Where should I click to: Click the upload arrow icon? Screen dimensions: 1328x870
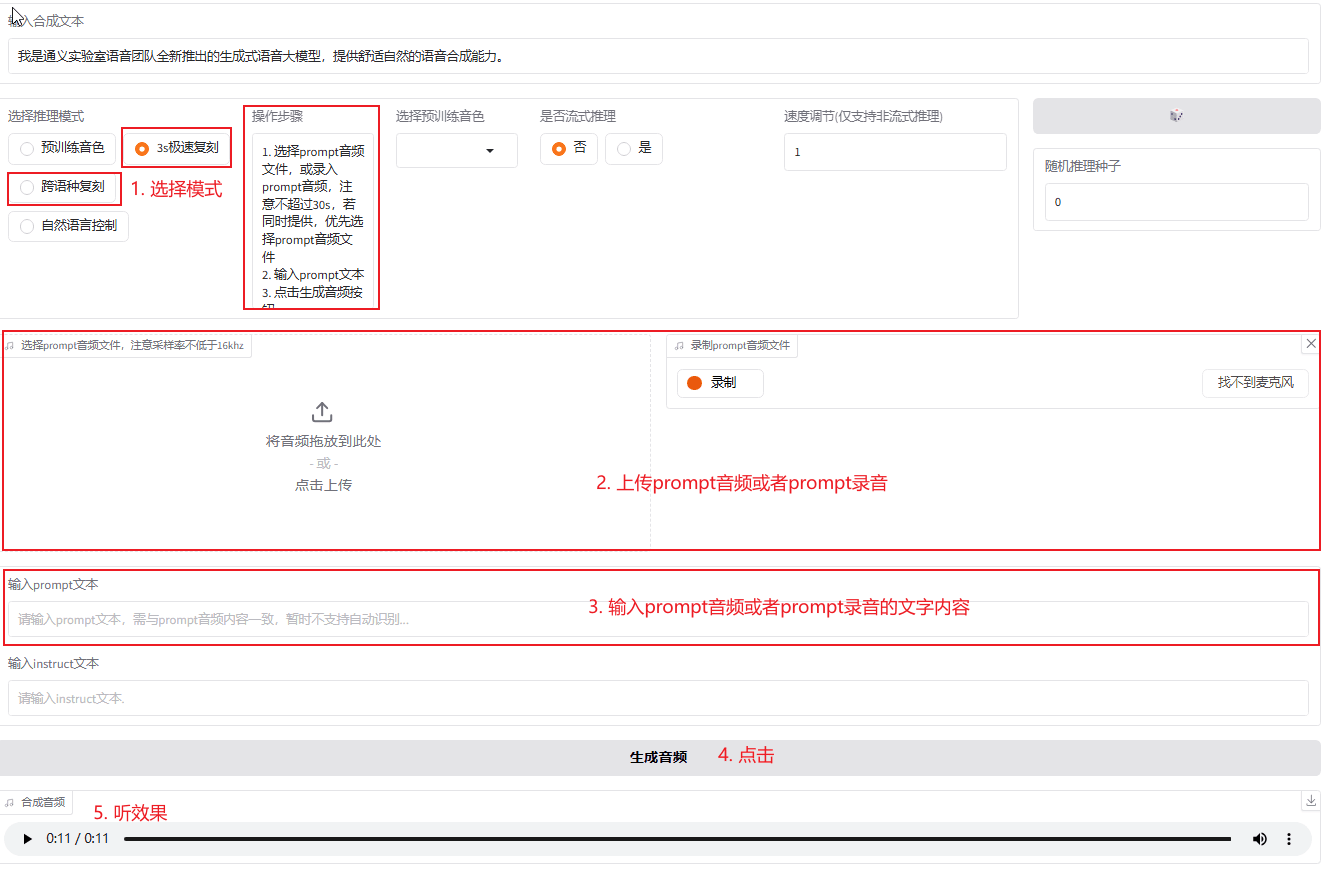click(x=323, y=412)
